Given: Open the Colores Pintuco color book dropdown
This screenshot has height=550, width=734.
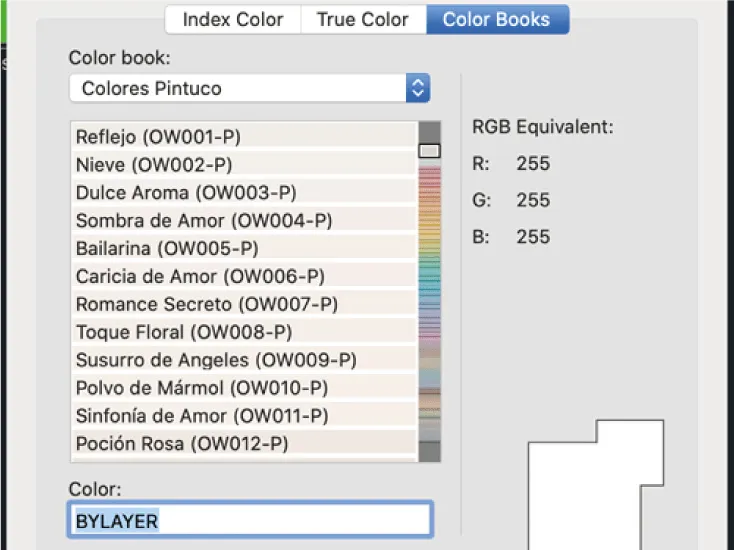Looking at the screenshot, I should pos(238,88).
